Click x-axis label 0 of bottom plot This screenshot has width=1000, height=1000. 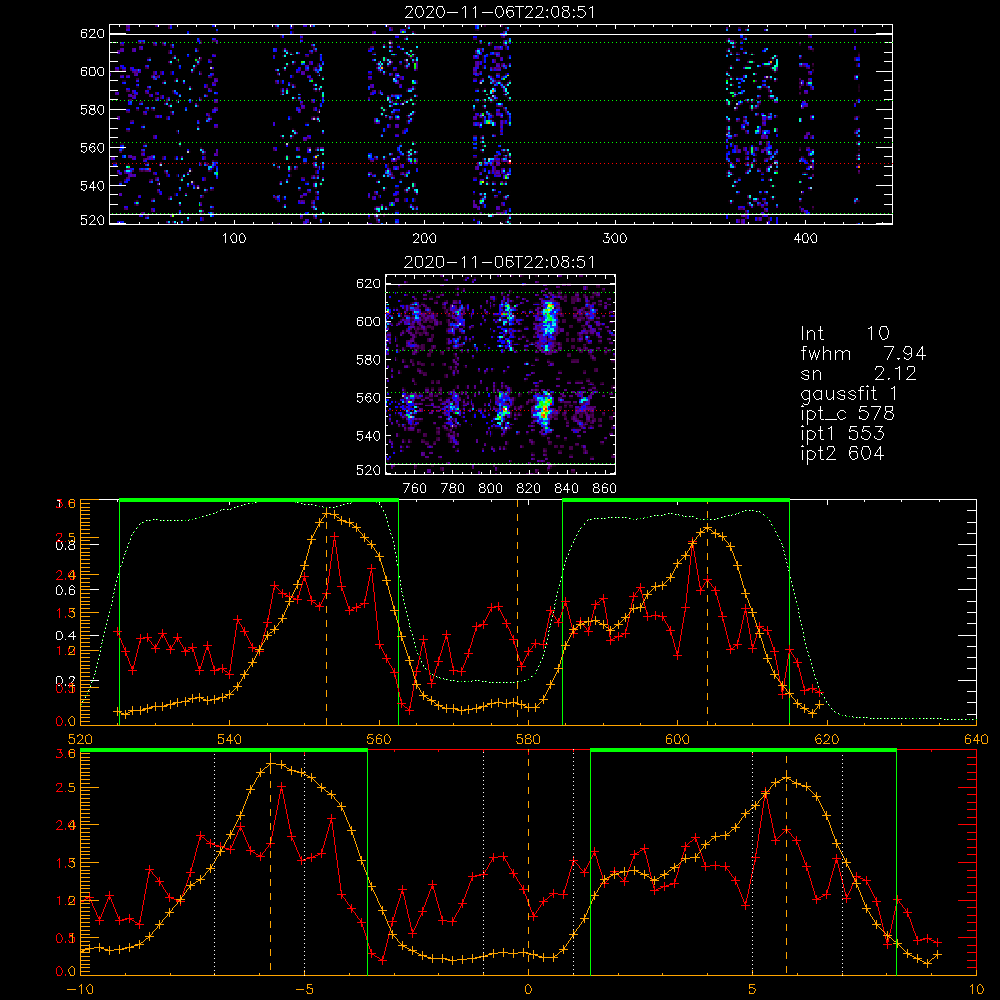tap(528, 989)
